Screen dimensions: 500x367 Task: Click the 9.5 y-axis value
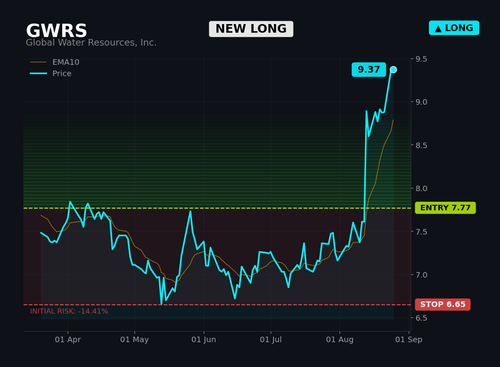pos(421,59)
